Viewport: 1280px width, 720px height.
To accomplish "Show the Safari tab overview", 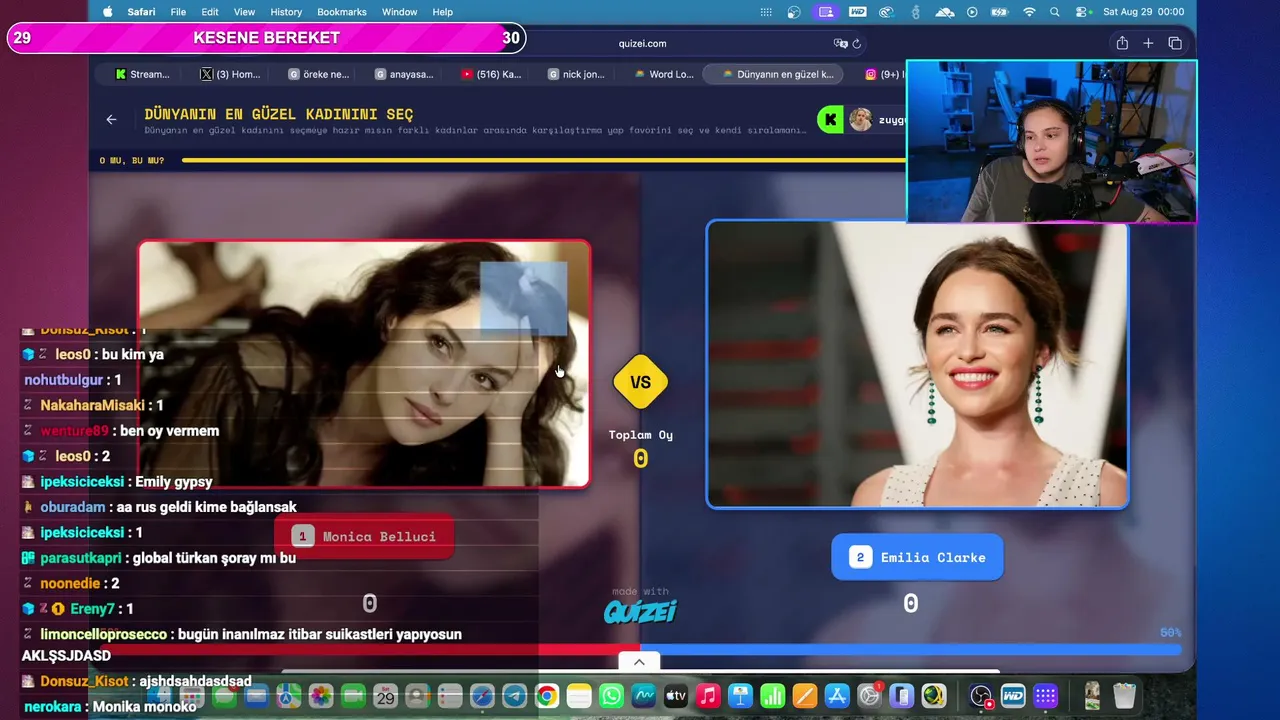I will [x=1175, y=43].
